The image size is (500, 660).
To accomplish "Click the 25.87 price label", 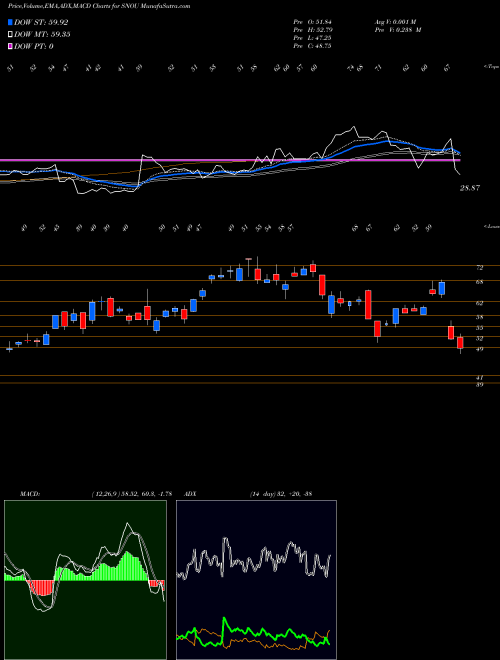I will tap(470, 188).
